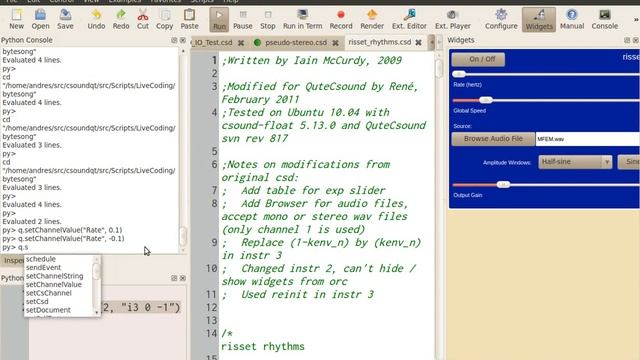Toggle the Console panel
This screenshot has height=360, width=640.
[x=604, y=19]
